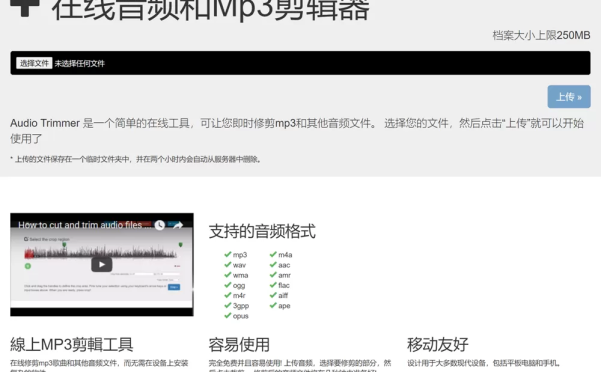Click the 線上MP3剪輯工具 heading
Screen dimensions: 601x372
coord(72,344)
